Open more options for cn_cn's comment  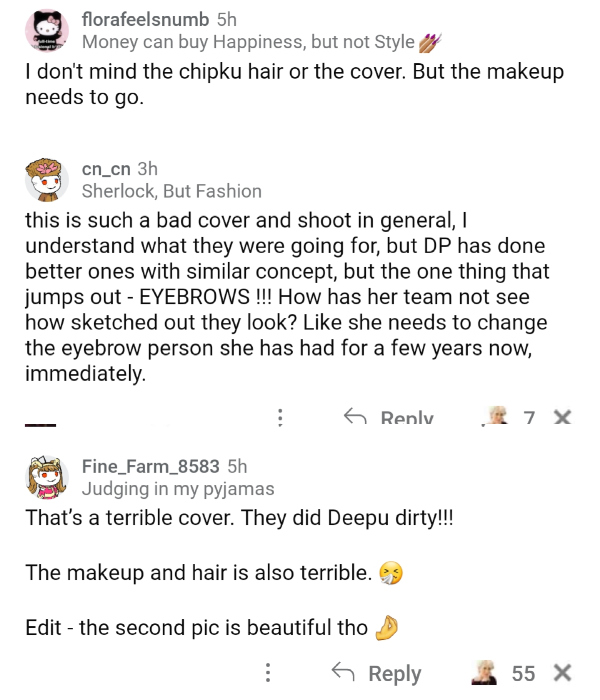point(281,418)
